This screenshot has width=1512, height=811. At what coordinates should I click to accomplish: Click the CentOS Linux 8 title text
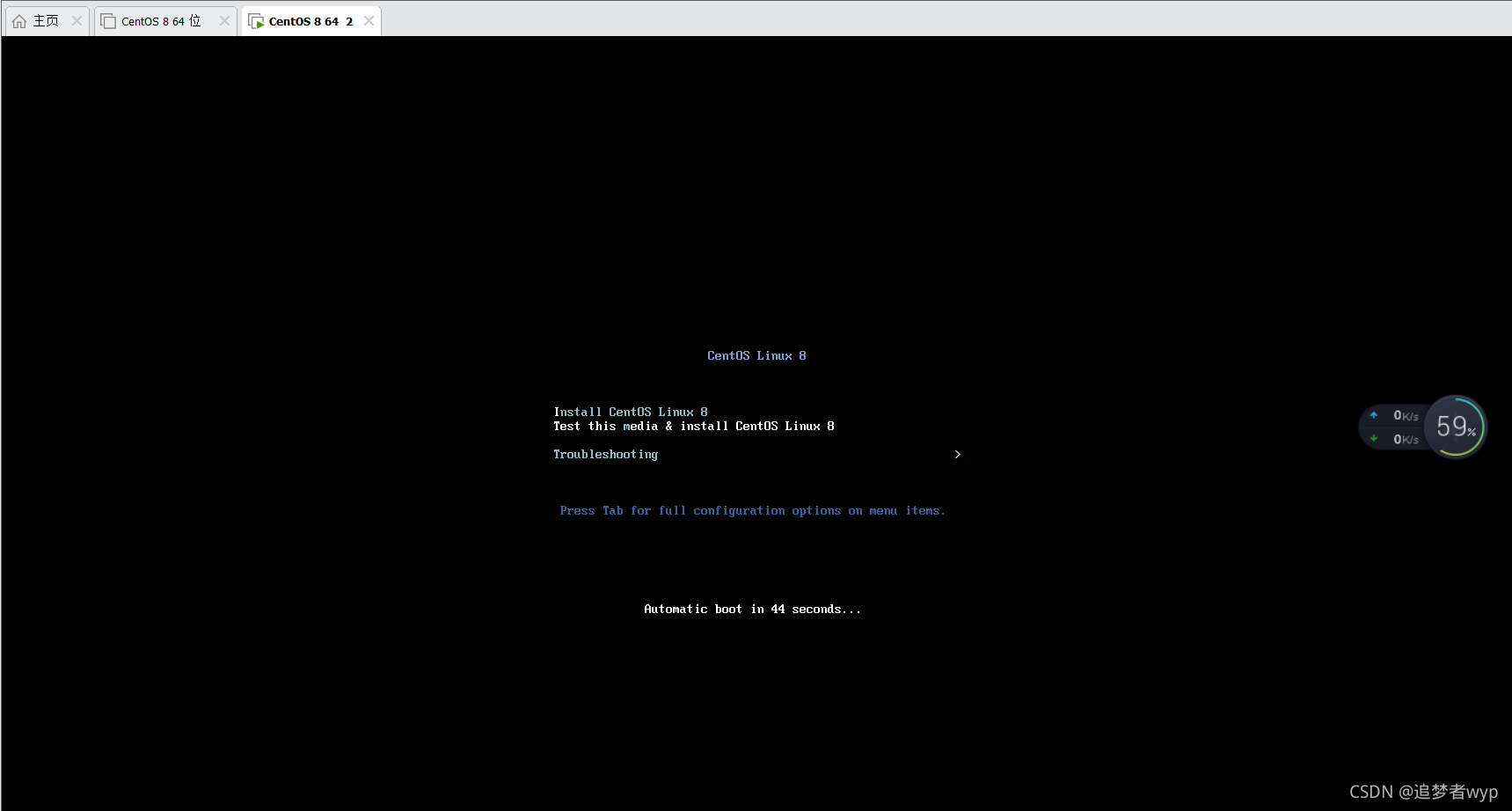point(756,355)
